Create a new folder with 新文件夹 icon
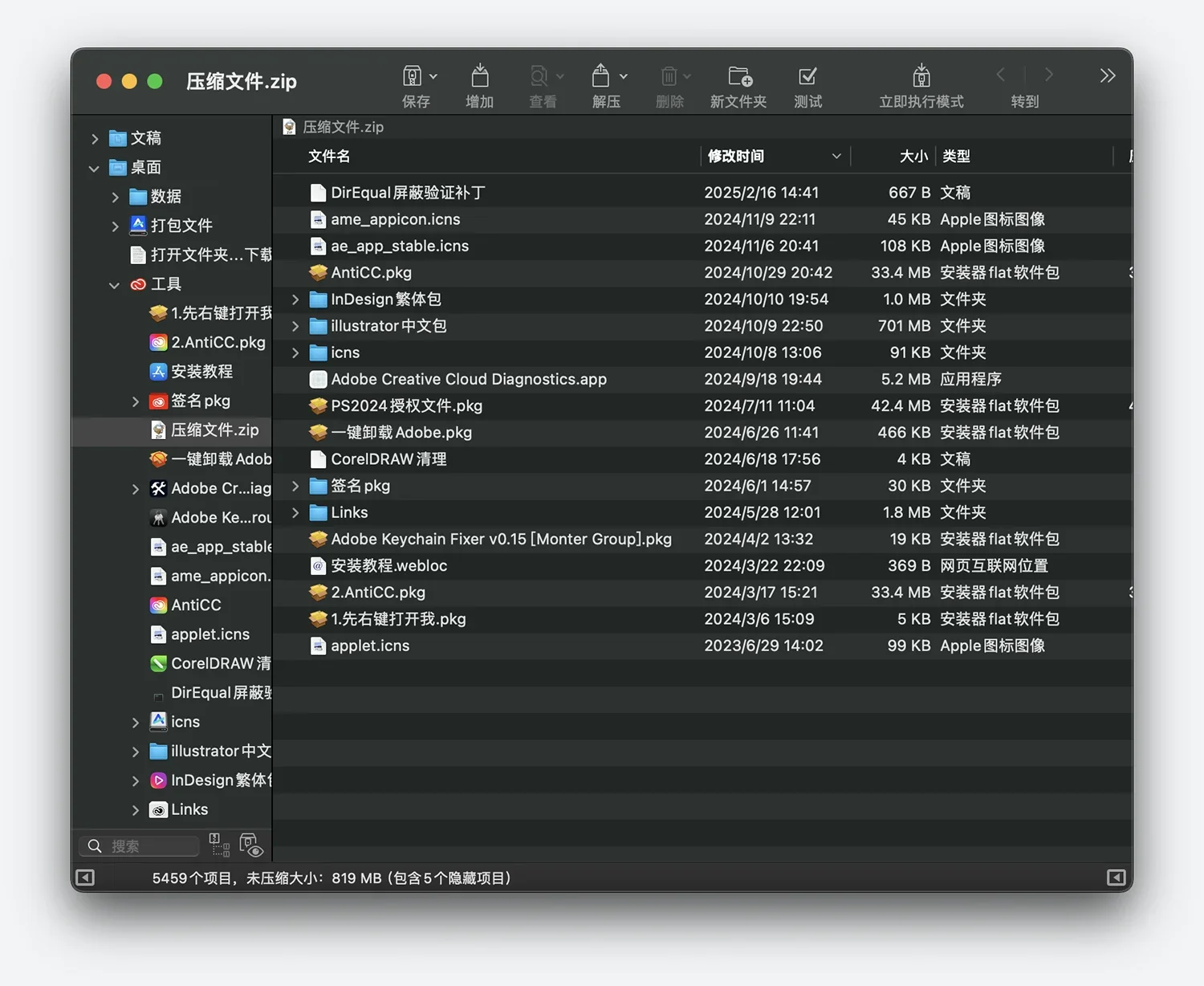 pos(739,76)
